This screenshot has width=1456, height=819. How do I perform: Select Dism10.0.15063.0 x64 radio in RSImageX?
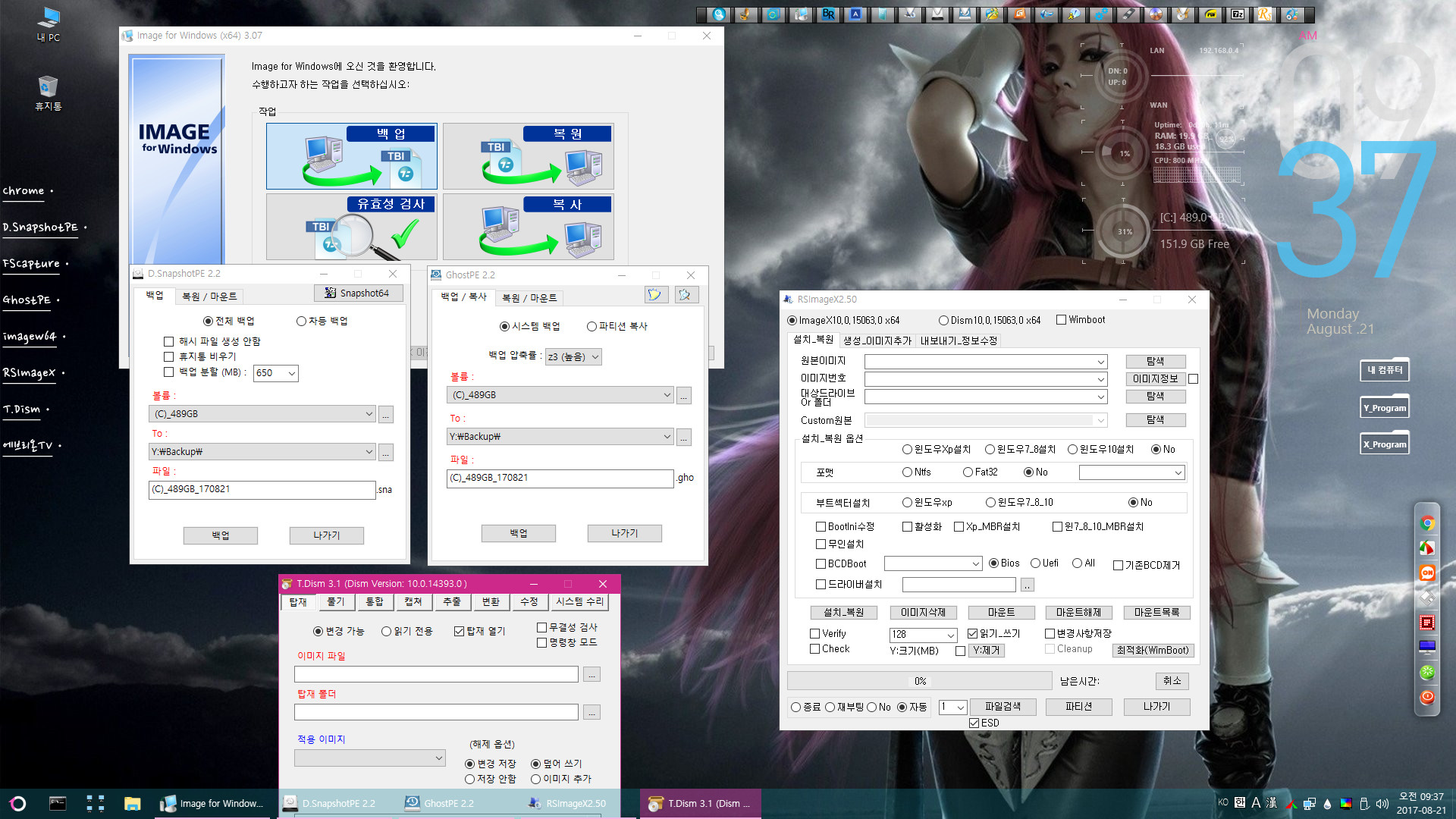pos(943,320)
